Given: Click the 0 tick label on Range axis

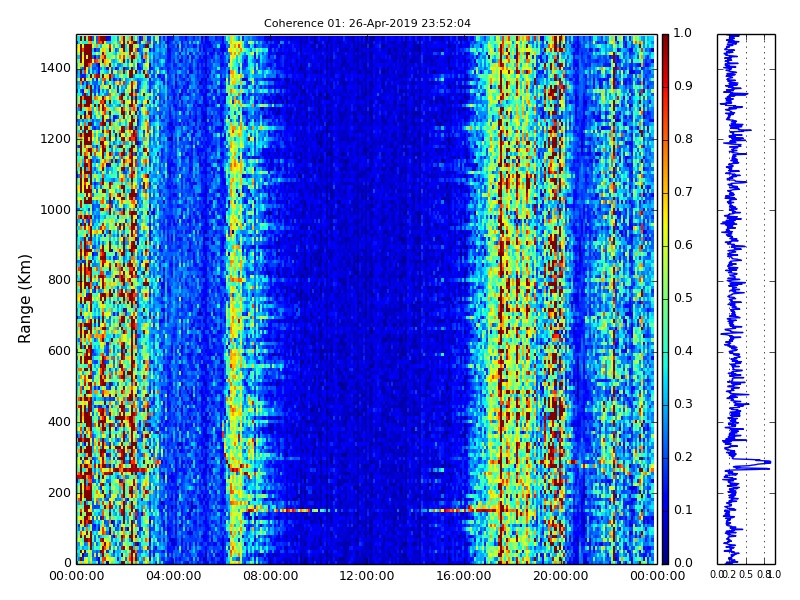Looking at the screenshot, I should click(x=67, y=563).
